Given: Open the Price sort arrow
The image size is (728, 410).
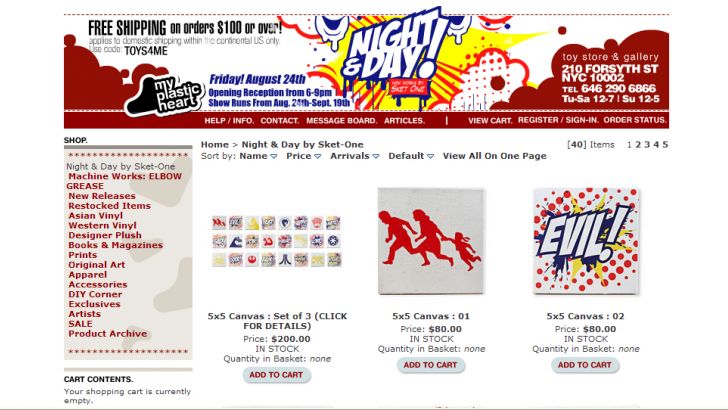Looking at the screenshot, I should (318, 156).
